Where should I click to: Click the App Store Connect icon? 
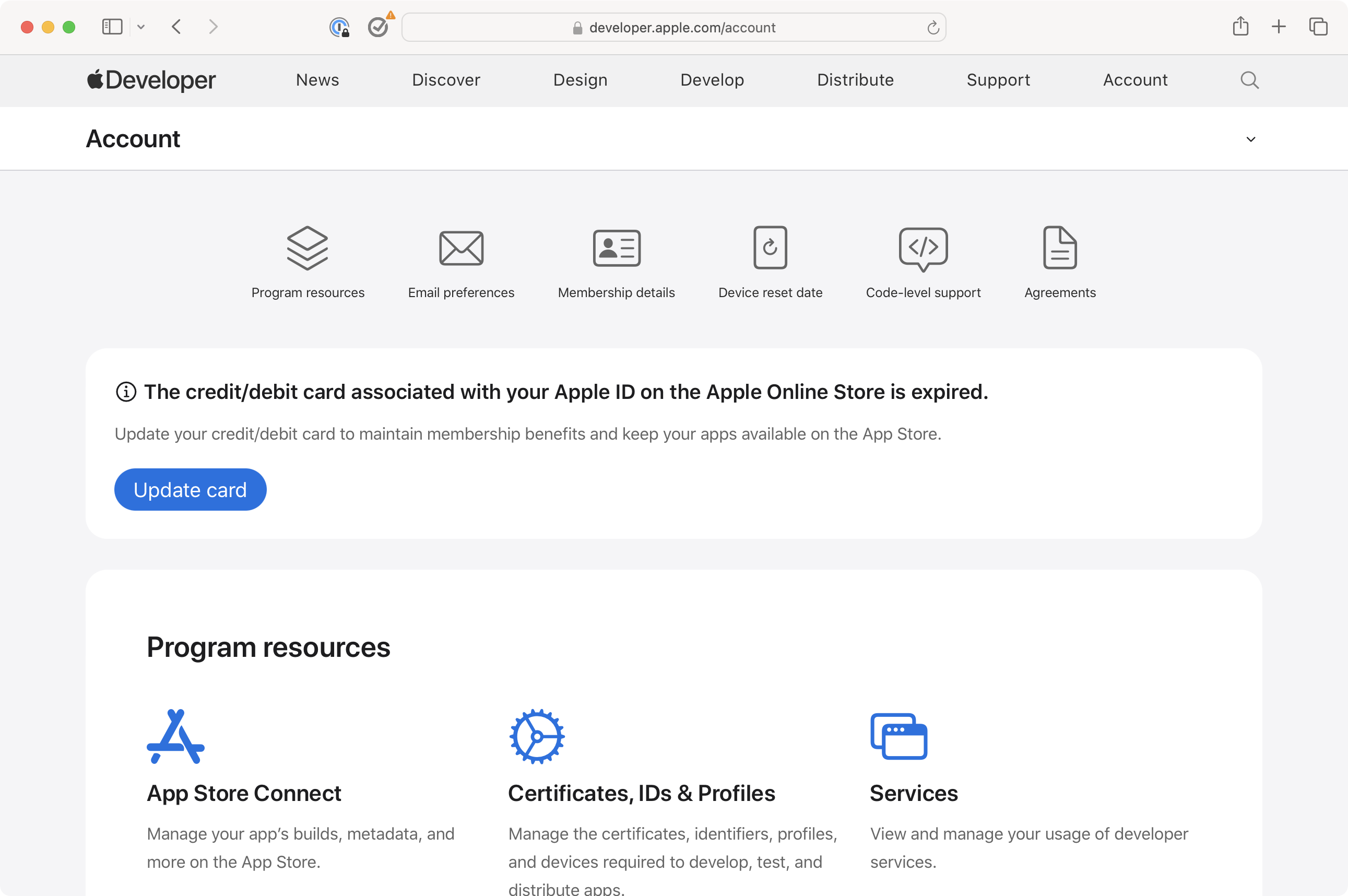coord(175,736)
